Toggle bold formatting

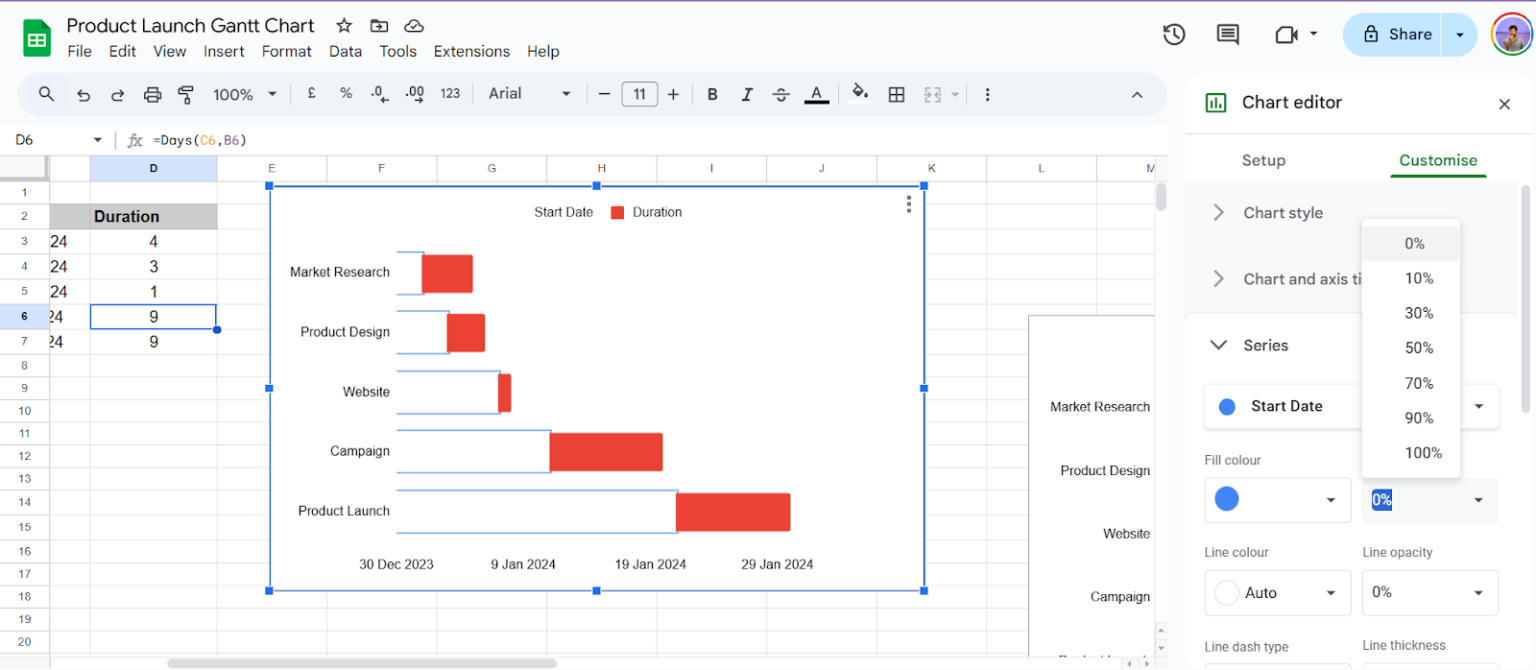pyautogui.click(x=712, y=93)
